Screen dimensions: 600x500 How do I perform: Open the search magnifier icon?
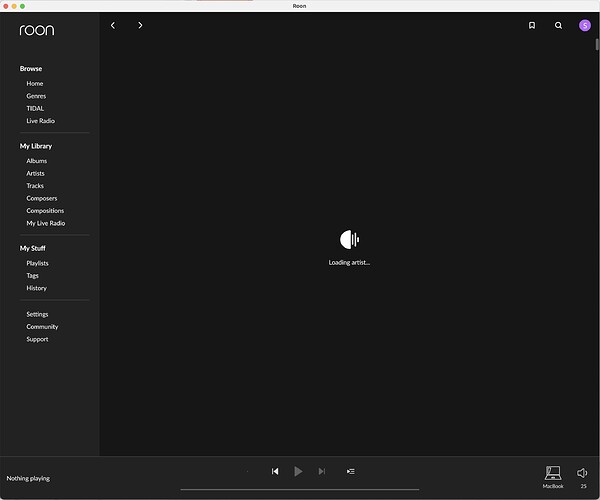click(x=558, y=25)
